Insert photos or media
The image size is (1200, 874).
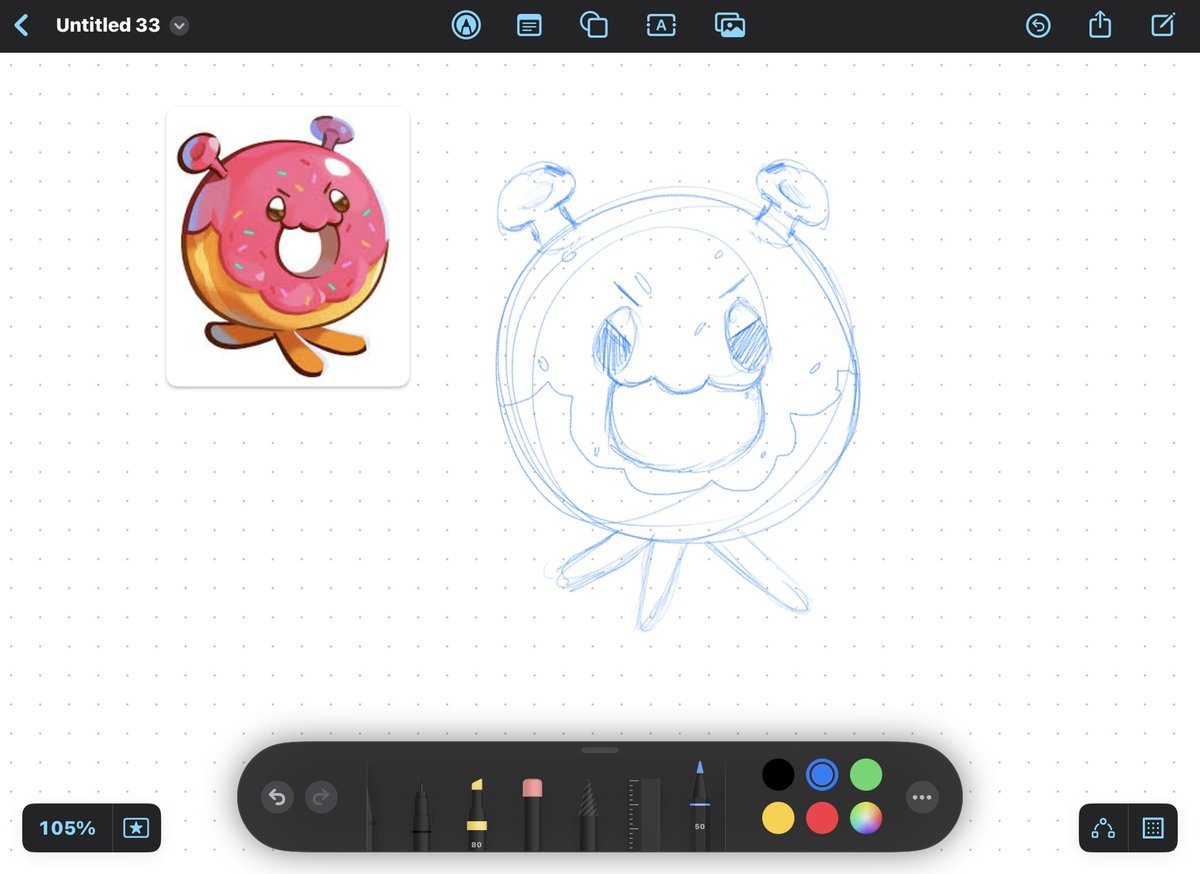click(x=730, y=25)
